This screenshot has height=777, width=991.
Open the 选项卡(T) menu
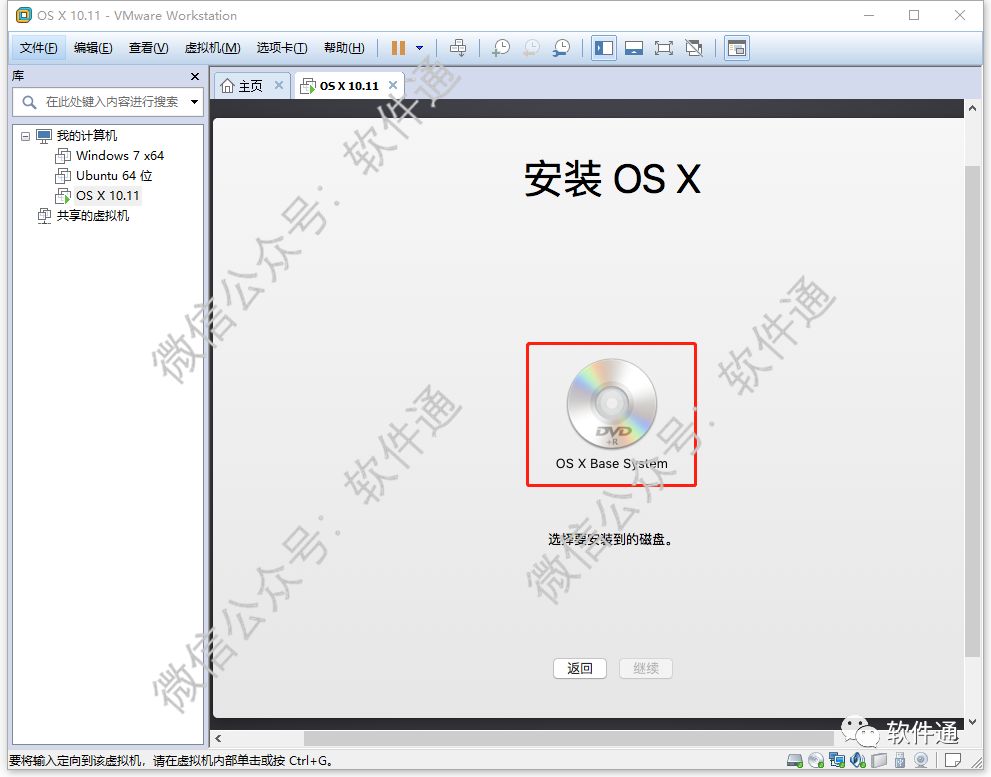coord(282,48)
